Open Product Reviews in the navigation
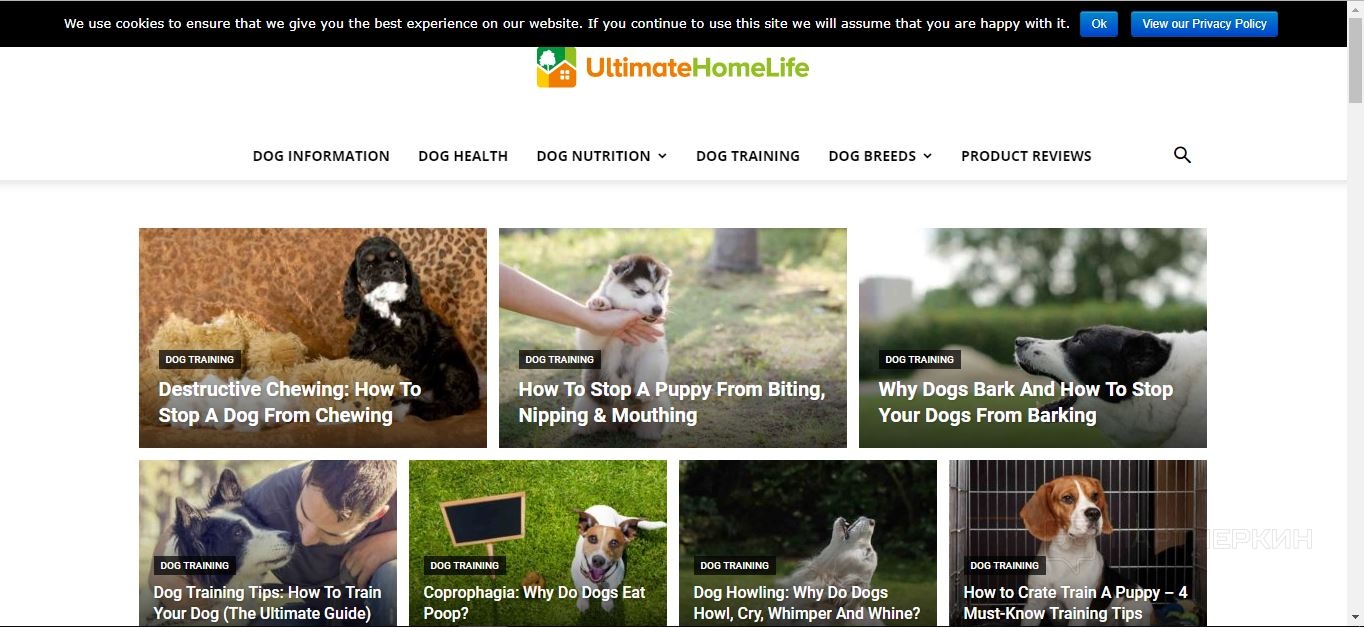Image resolution: width=1364 pixels, height=627 pixels. tap(1026, 156)
